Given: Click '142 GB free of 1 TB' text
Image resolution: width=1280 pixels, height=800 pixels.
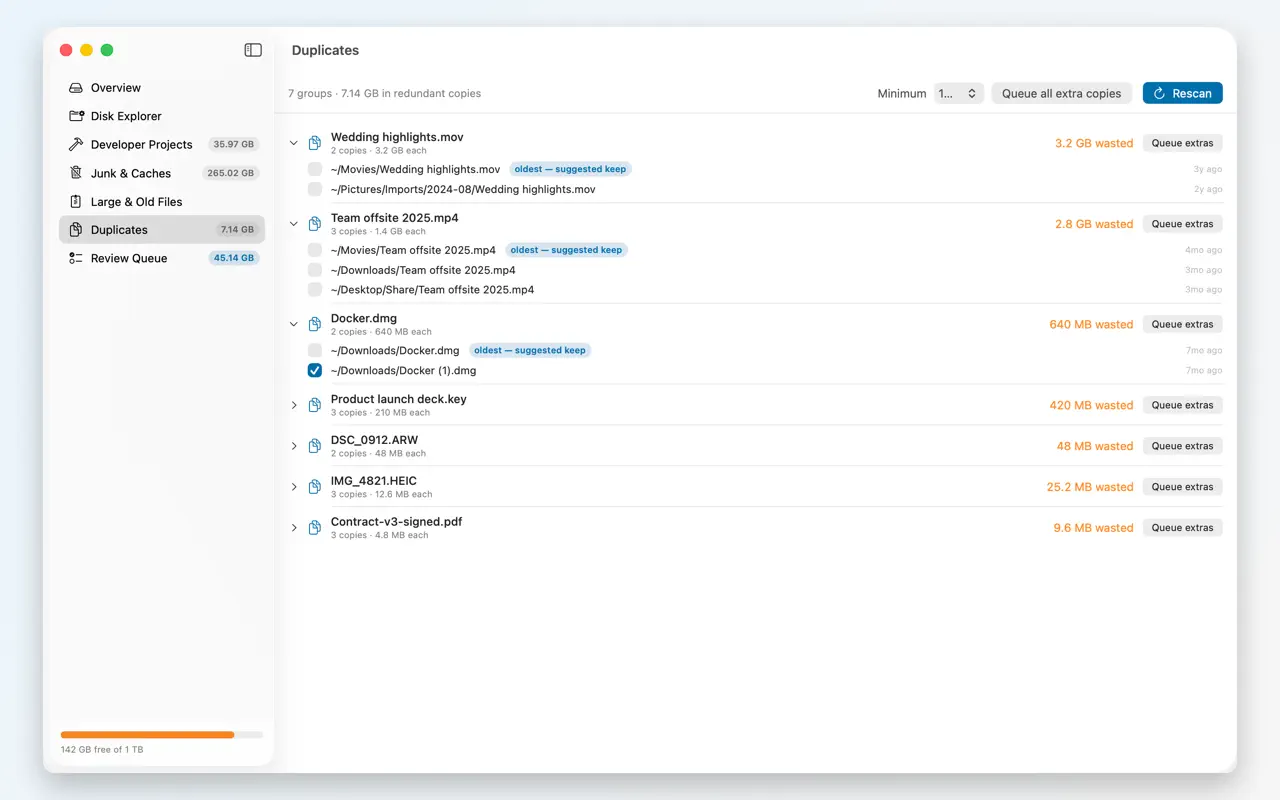Looking at the screenshot, I should [102, 749].
